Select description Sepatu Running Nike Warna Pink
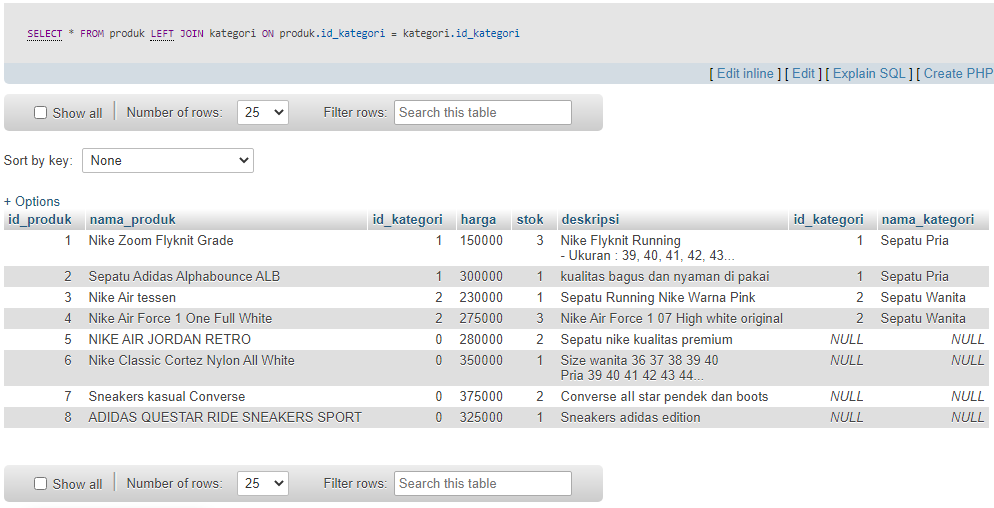 (x=658, y=297)
